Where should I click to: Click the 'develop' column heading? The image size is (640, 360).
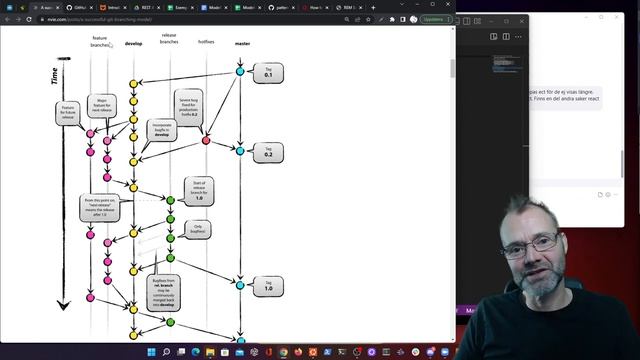tap(133, 44)
